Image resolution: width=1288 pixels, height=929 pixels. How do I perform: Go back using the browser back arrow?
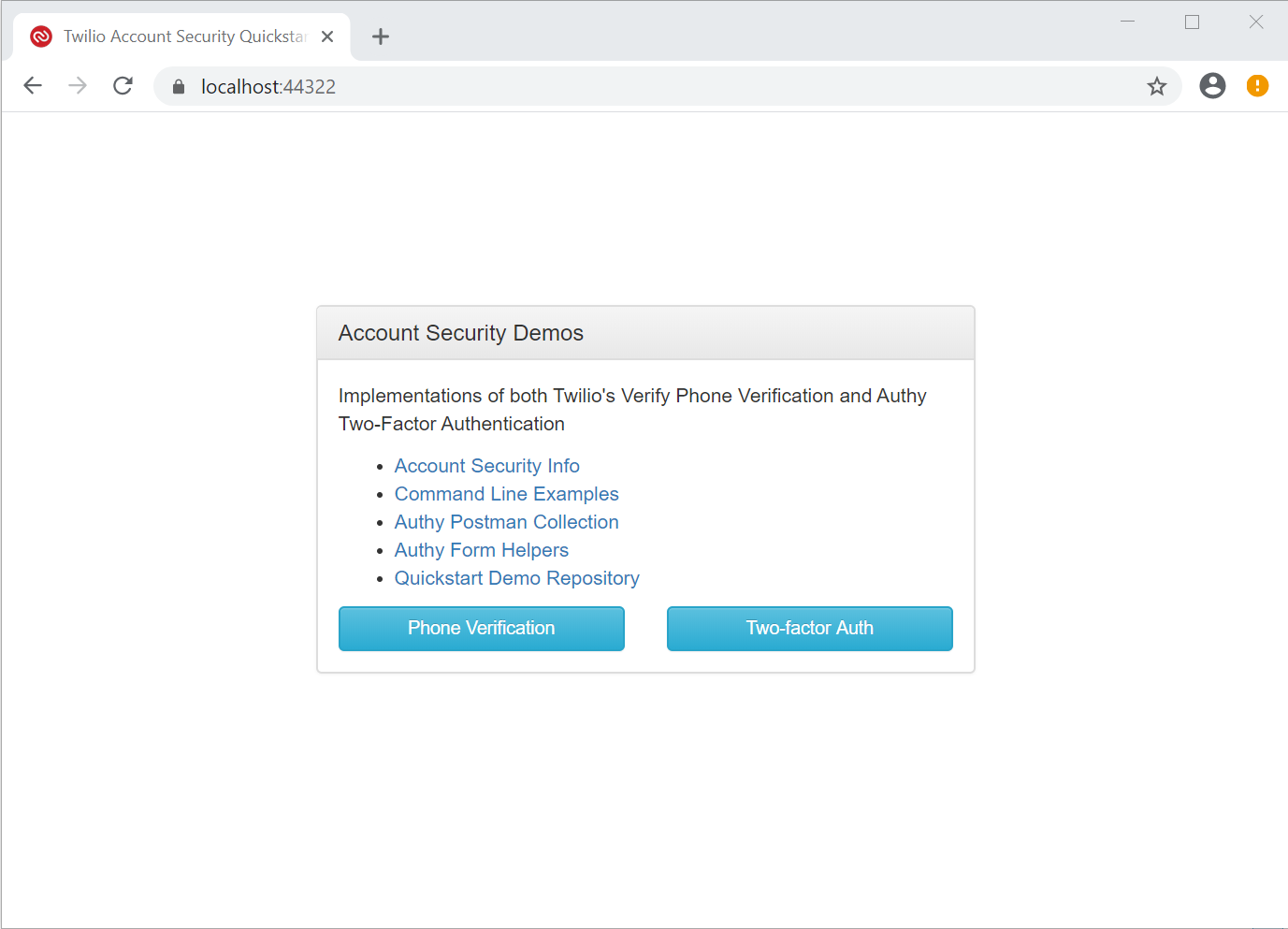point(33,86)
